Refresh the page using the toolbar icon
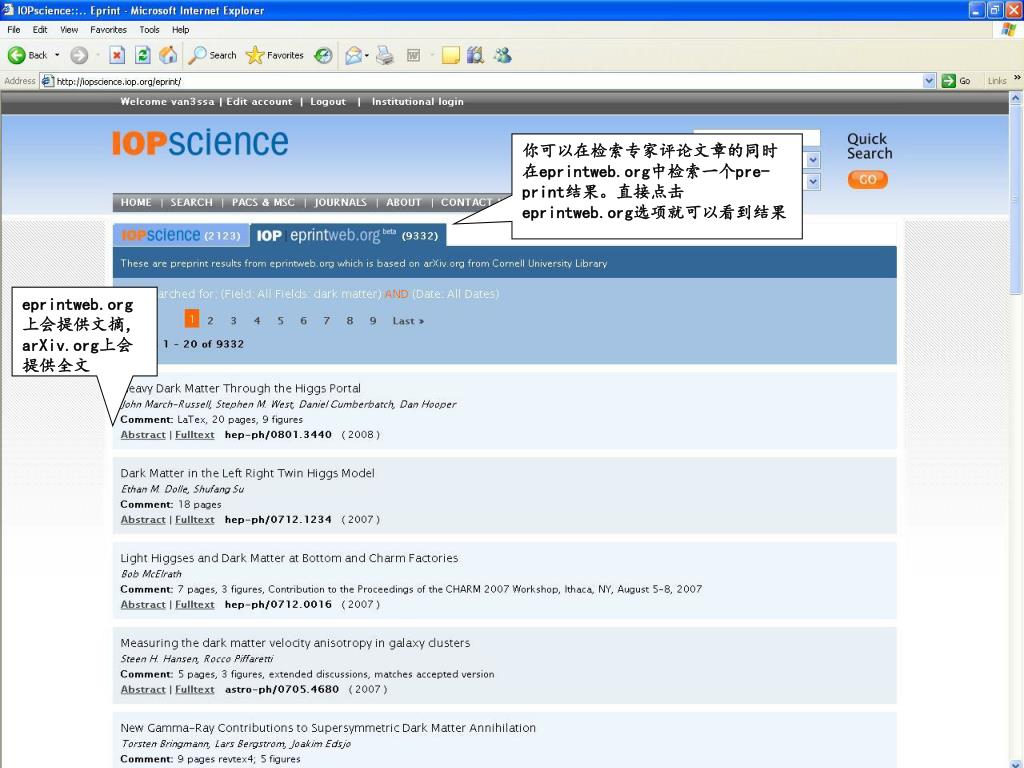This screenshot has height=768, width=1024. coord(142,56)
